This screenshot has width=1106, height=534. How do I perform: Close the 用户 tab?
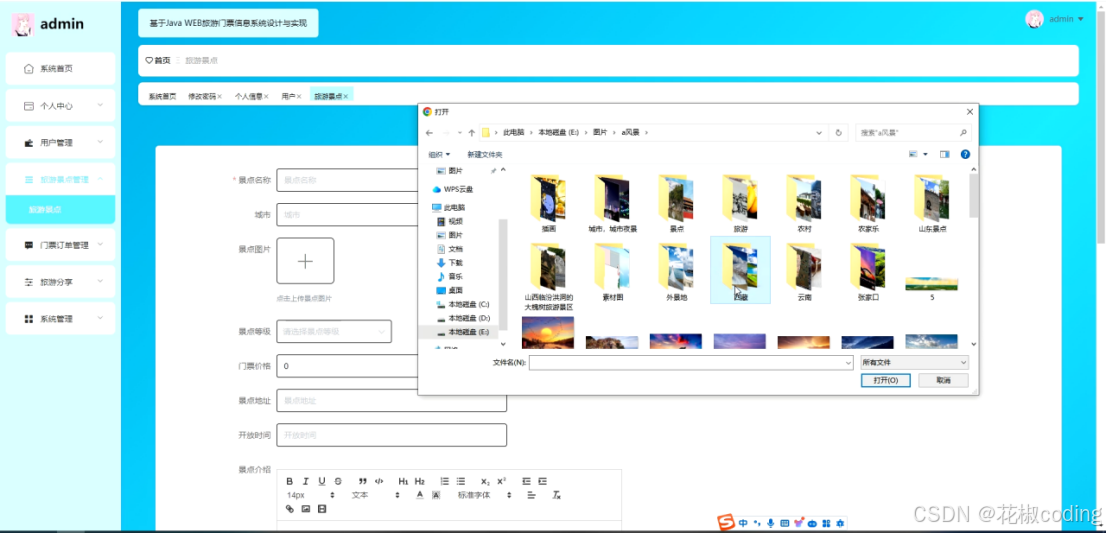click(x=299, y=96)
